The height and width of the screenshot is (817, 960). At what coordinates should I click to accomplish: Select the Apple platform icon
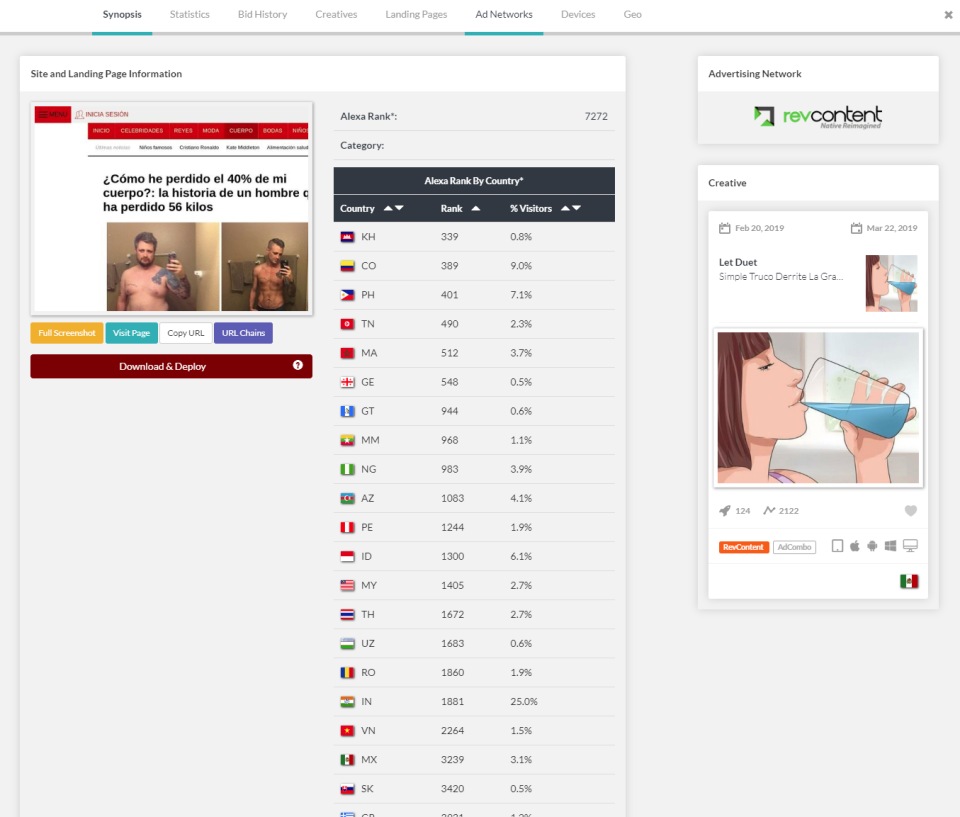855,545
